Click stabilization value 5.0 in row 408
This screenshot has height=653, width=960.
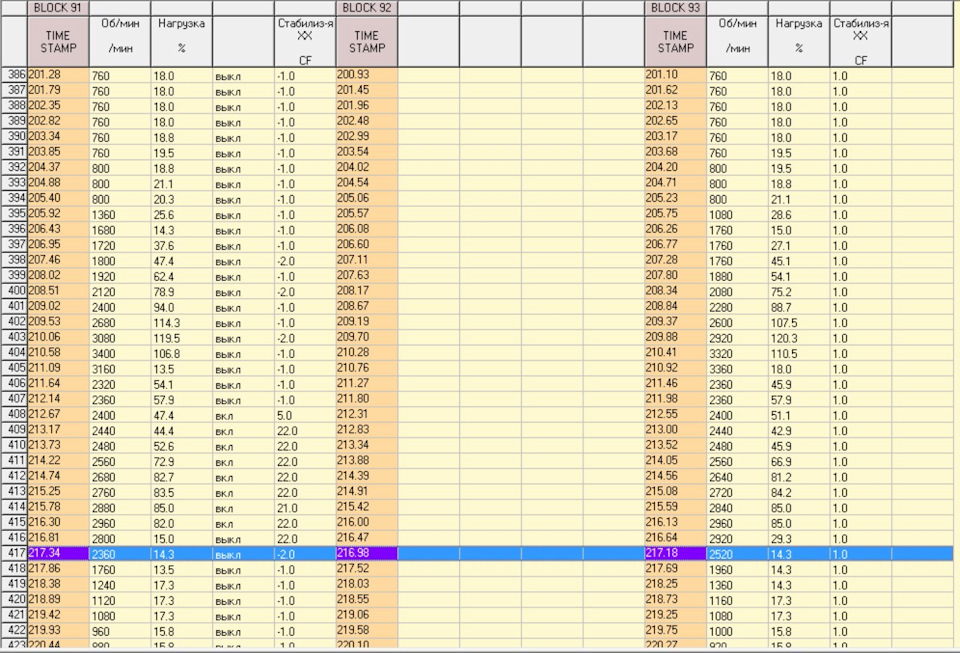(x=305, y=416)
